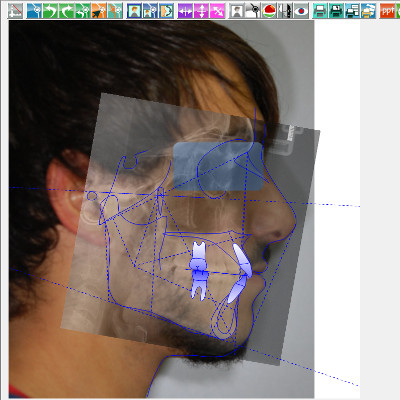Click the dark green print preview icon
Screen dimensions: 400x400
(x=336, y=11)
